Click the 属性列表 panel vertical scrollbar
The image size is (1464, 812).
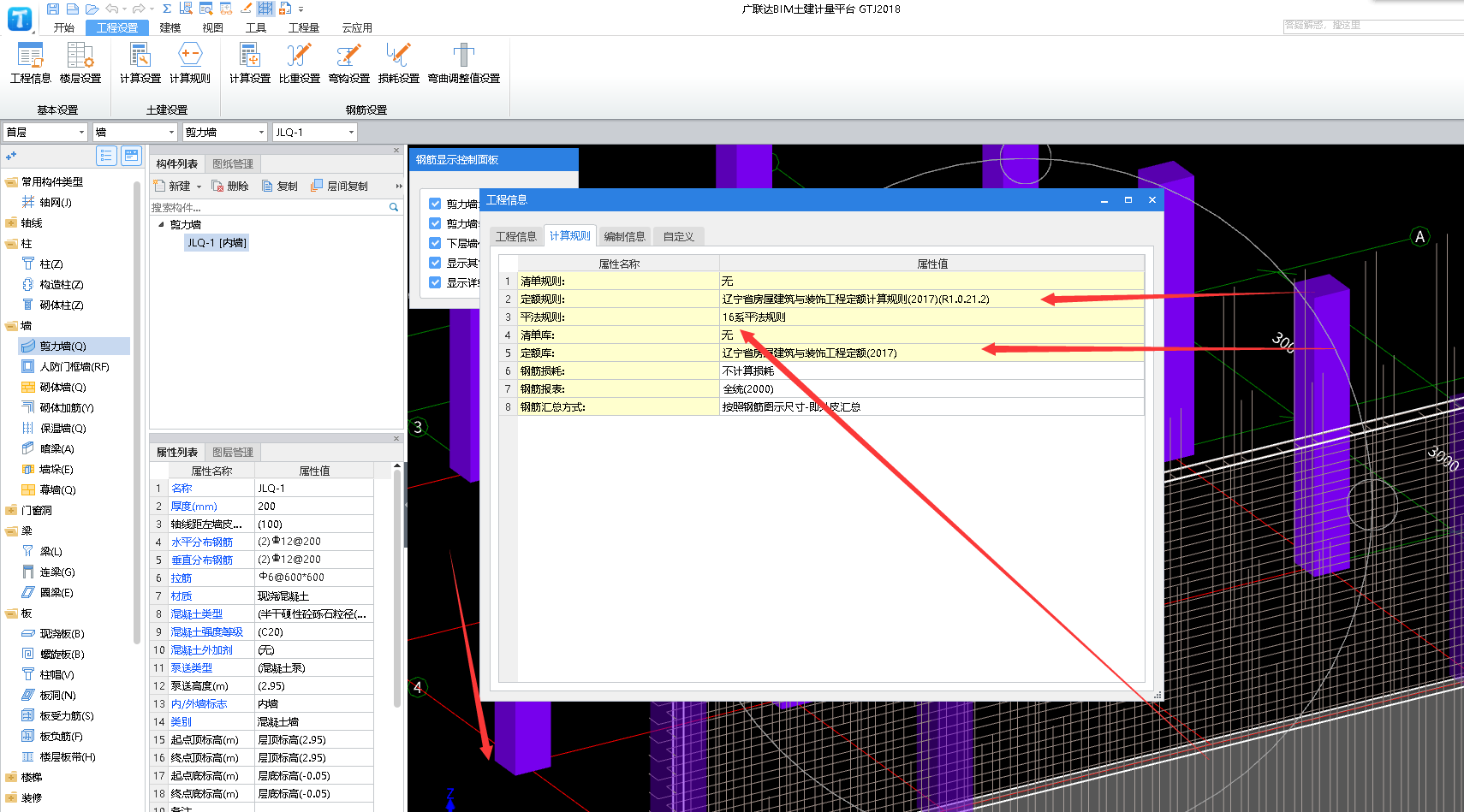397,590
